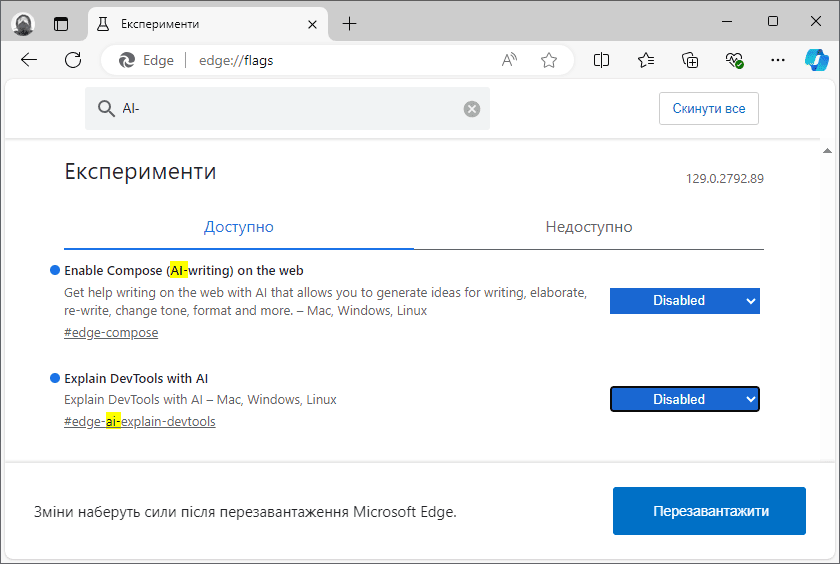
Task: Click the Експерименти page heading
Action: point(140,171)
